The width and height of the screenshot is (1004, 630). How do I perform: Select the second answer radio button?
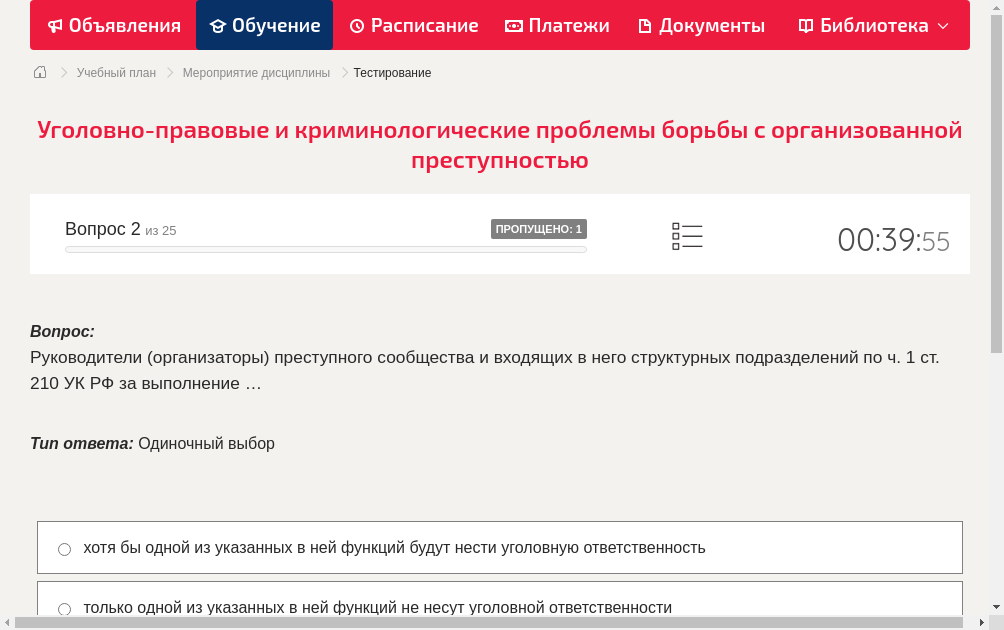click(x=64, y=608)
